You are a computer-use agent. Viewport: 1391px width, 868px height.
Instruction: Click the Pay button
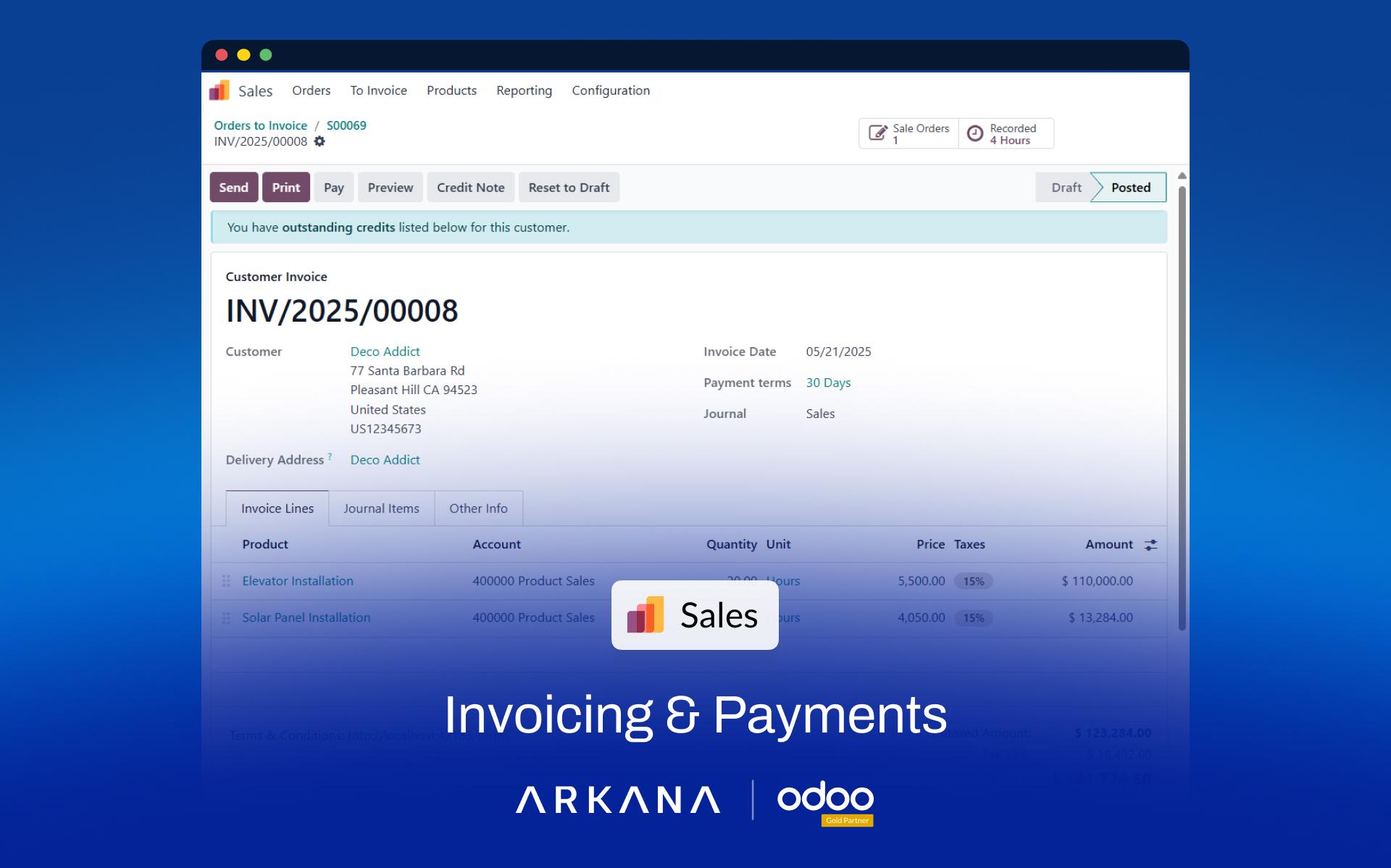pos(334,187)
